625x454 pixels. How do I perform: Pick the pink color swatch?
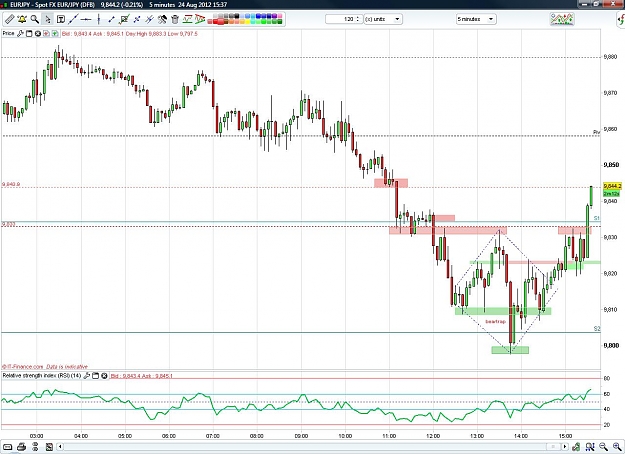pyautogui.click(x=280, y=16)
